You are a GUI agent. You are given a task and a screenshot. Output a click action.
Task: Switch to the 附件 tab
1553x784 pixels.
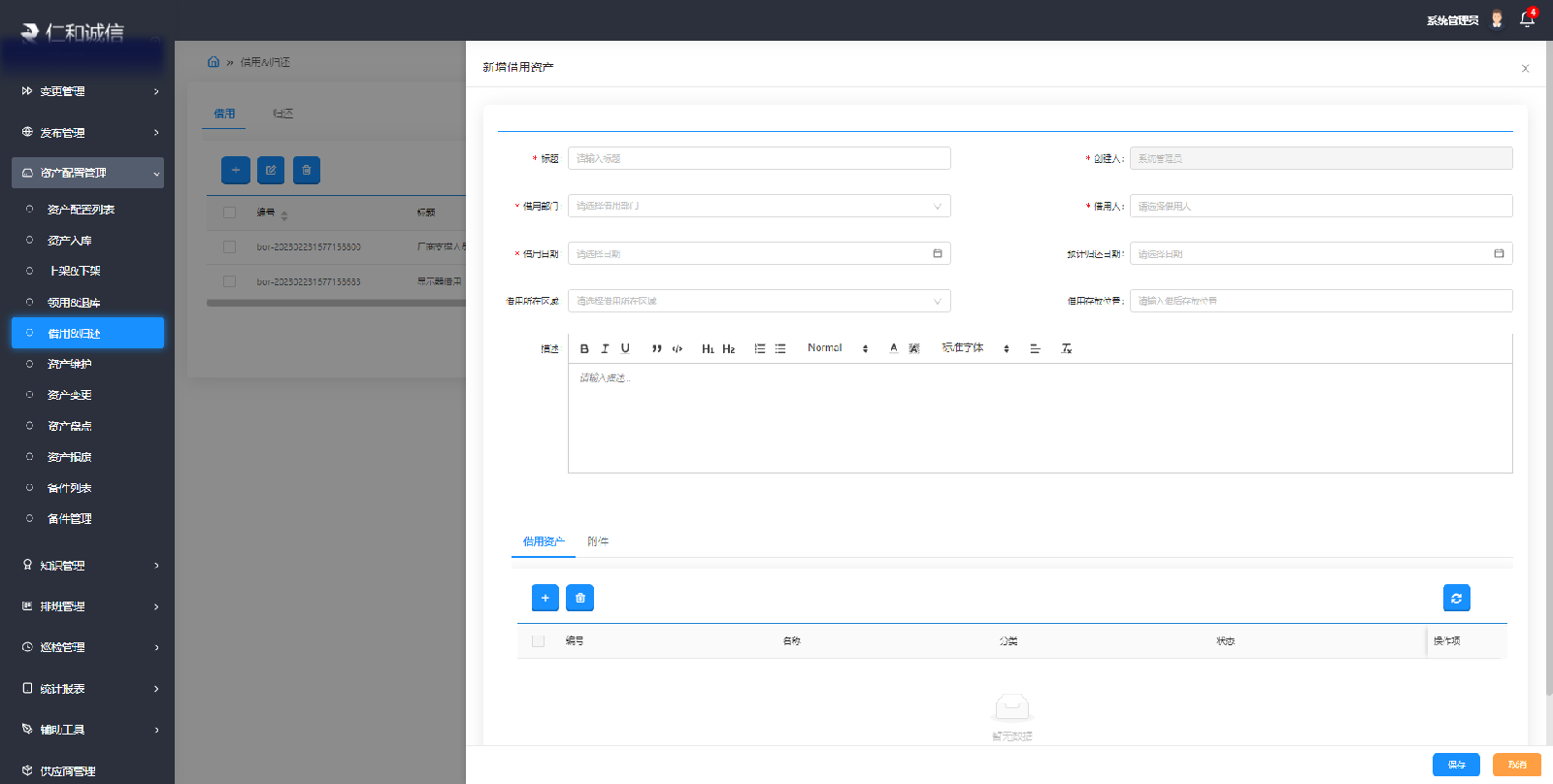[598, 541]
